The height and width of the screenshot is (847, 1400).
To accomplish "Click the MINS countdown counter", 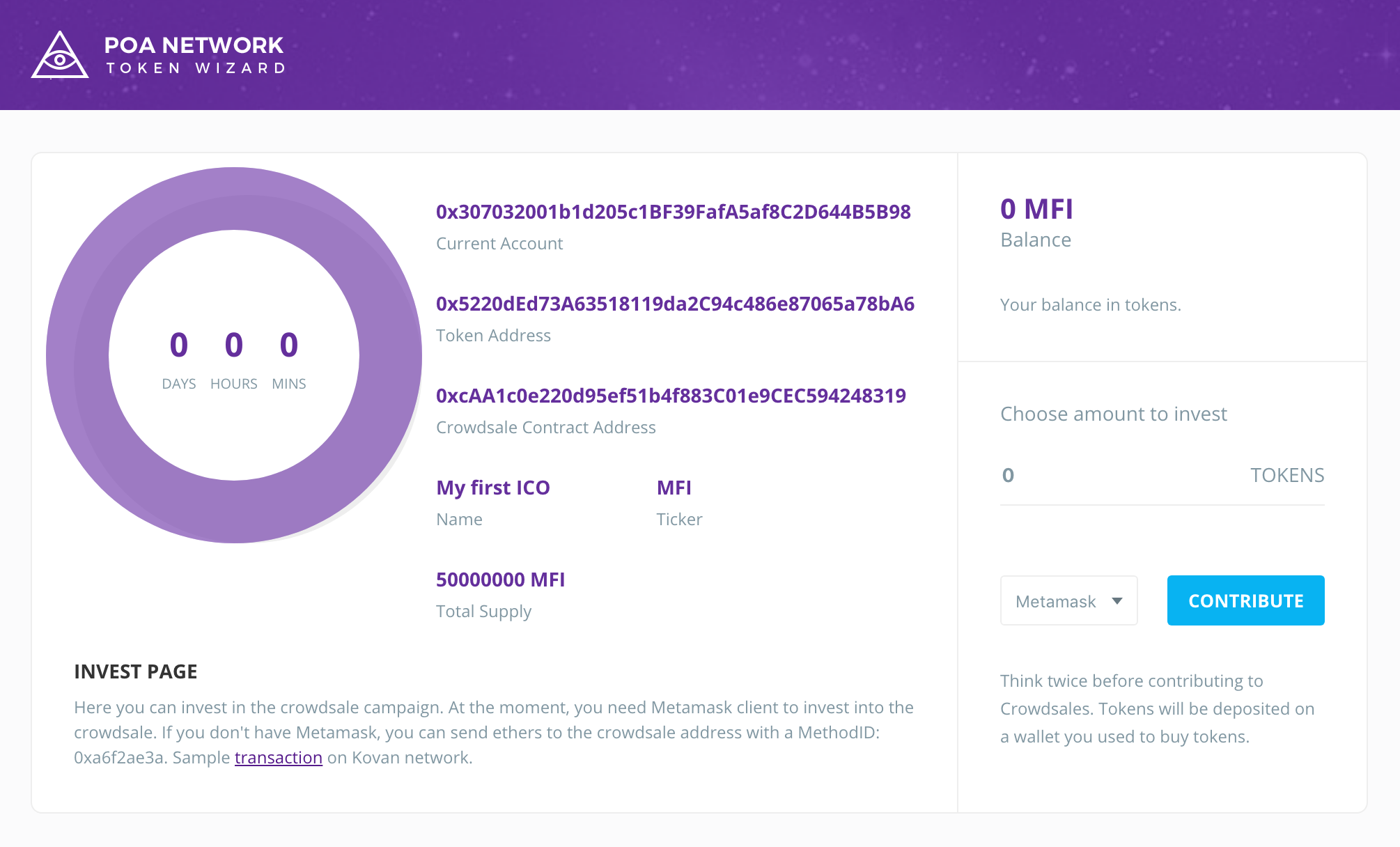I will pyautogui.click(x=289, y=359).
